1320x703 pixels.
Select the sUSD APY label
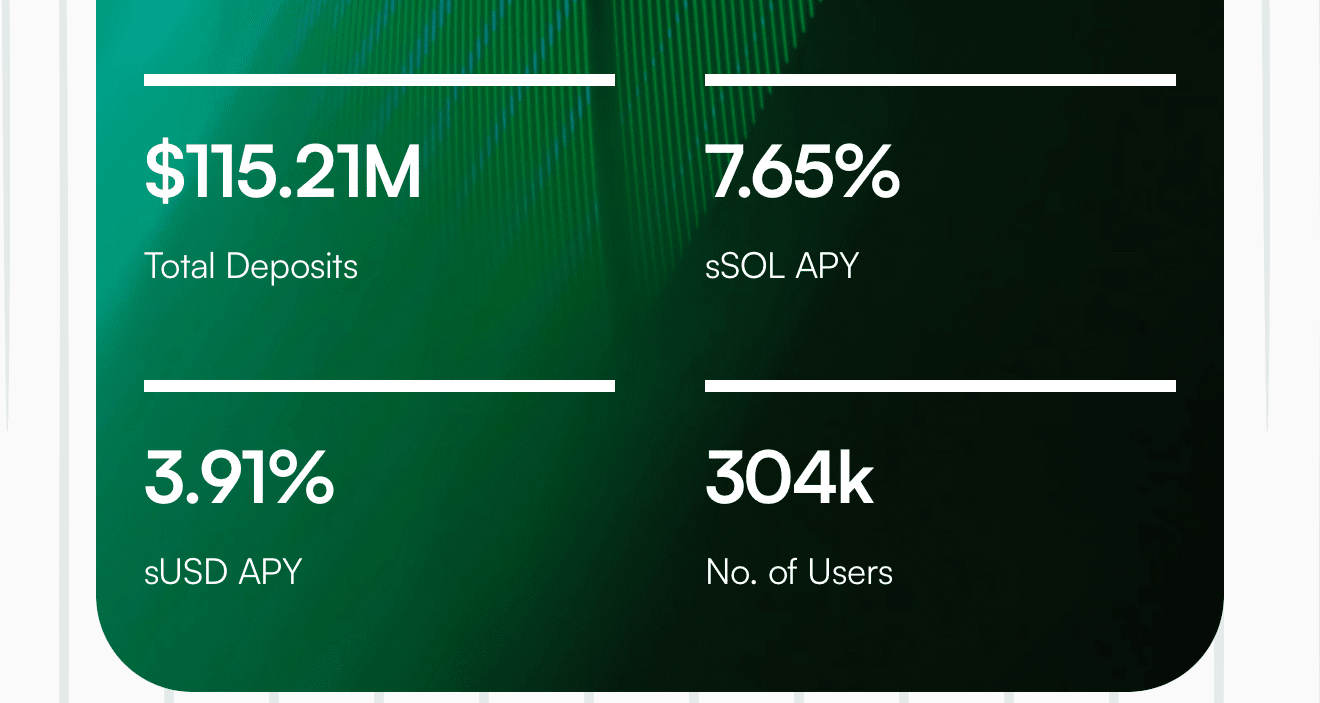coord(223,572)
